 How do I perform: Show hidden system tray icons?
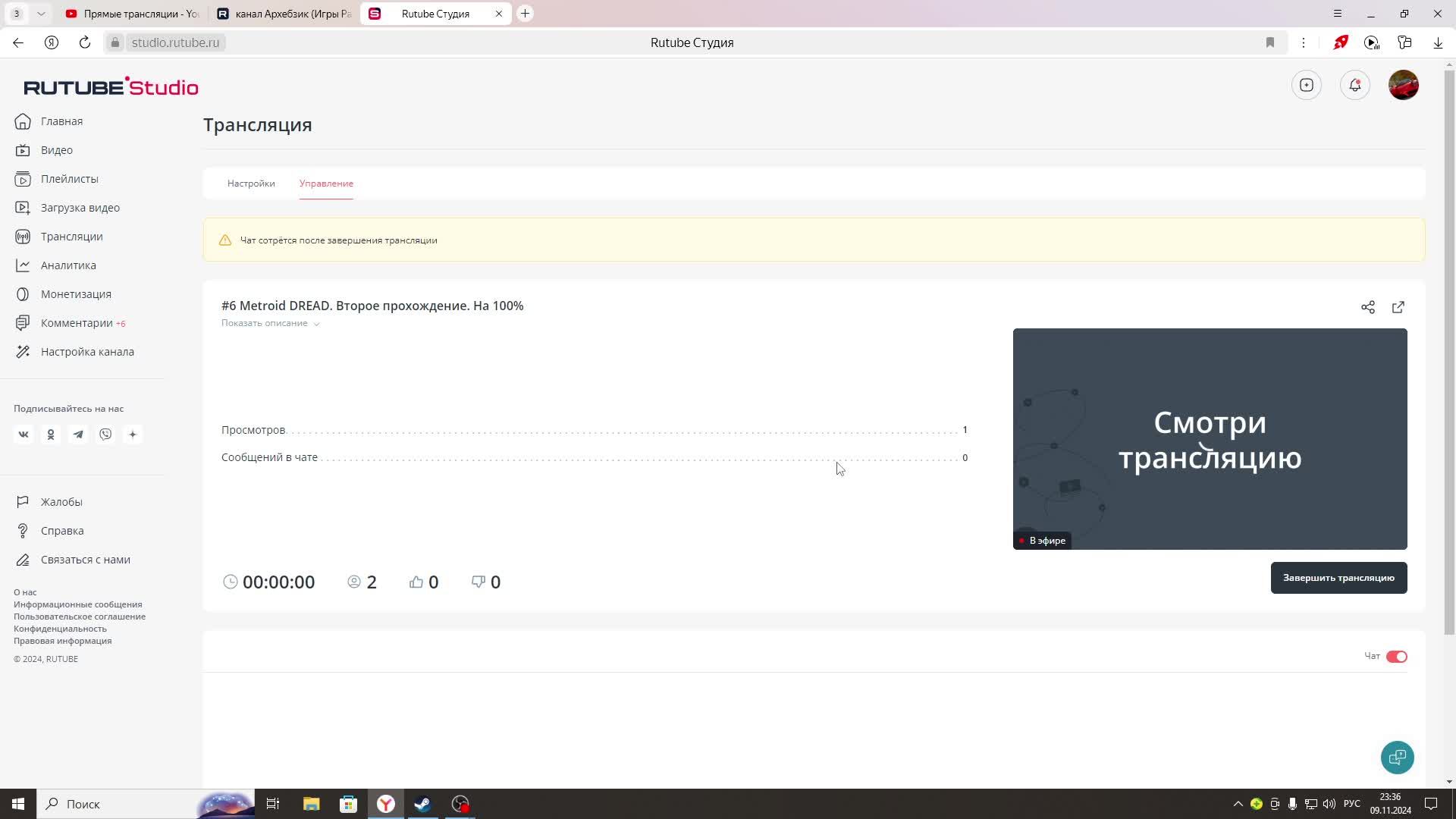point(1238,804)
